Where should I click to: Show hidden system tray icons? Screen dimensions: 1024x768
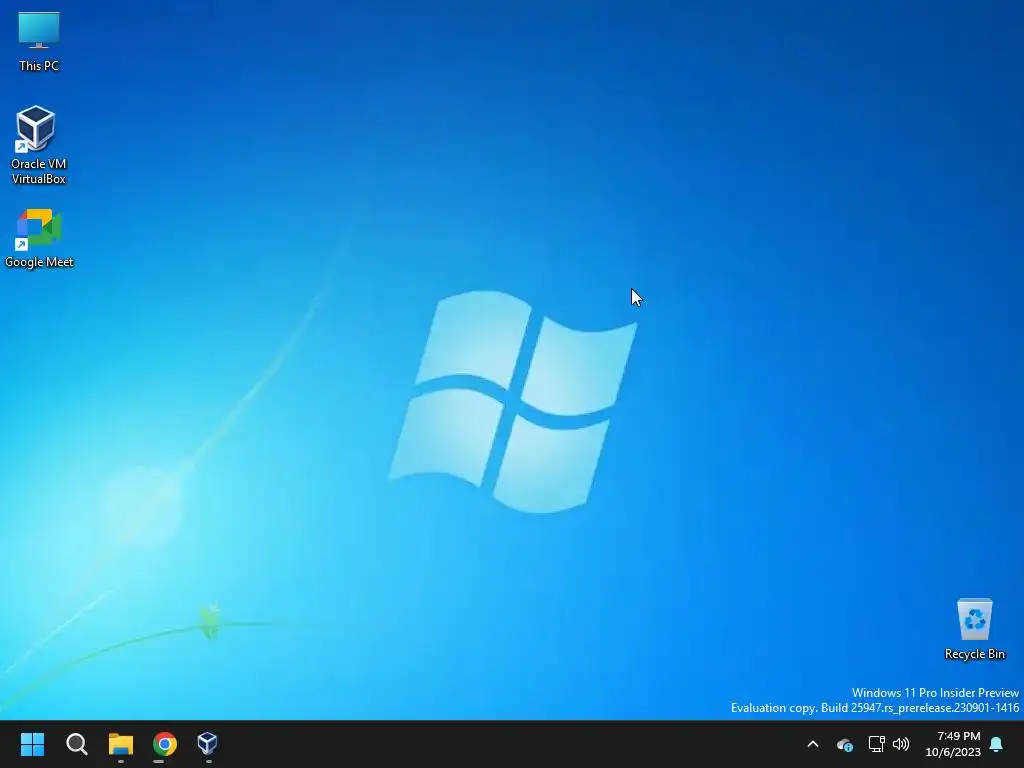813,744
